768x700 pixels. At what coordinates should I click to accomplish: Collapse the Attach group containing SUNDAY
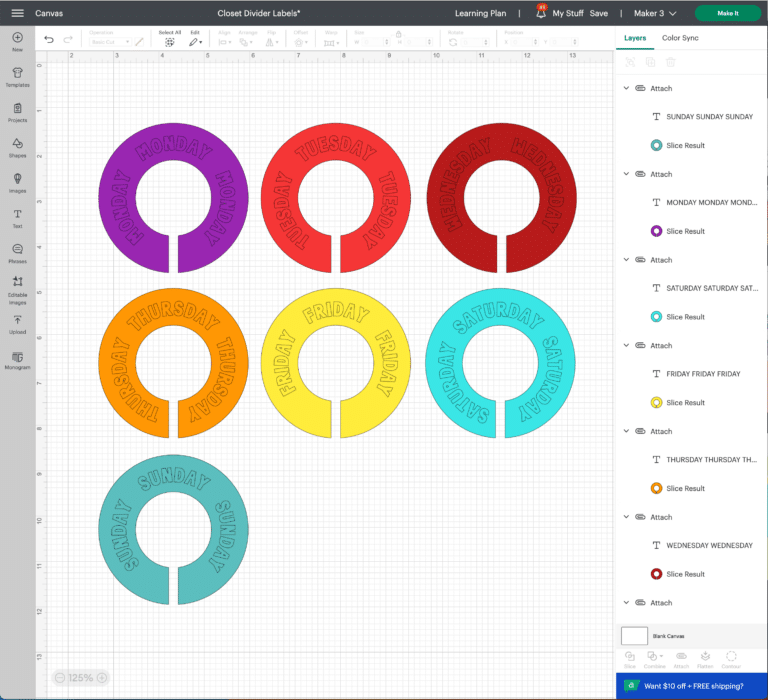[627, 88]
